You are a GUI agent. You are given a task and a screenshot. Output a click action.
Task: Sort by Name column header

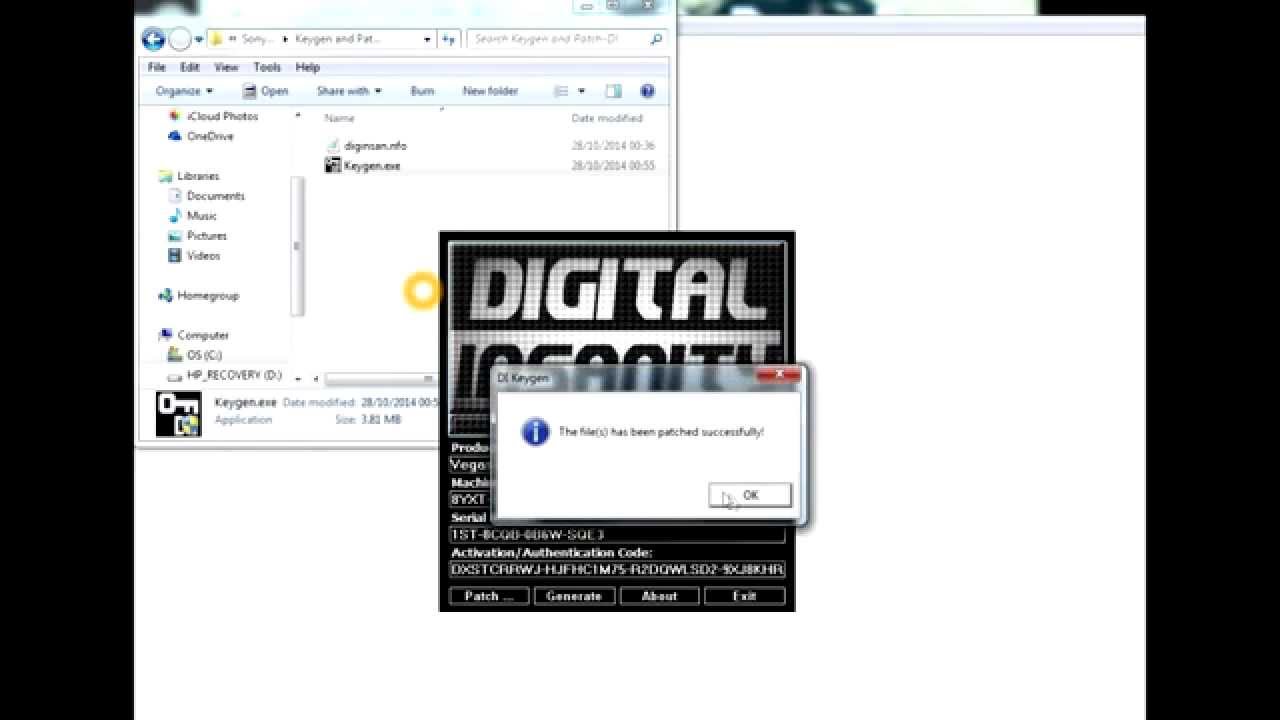pyautogui.click(x=340, y=118)
